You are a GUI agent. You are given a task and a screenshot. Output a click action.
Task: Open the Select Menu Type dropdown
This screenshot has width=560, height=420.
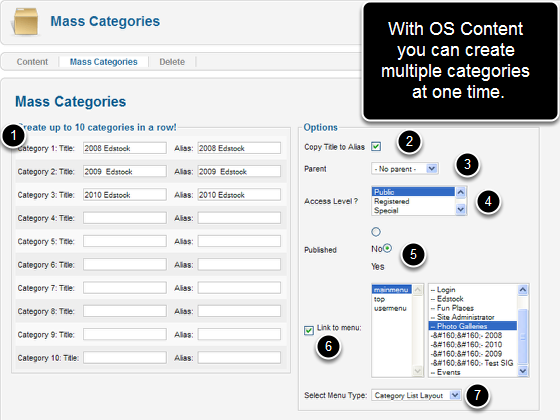416,395
